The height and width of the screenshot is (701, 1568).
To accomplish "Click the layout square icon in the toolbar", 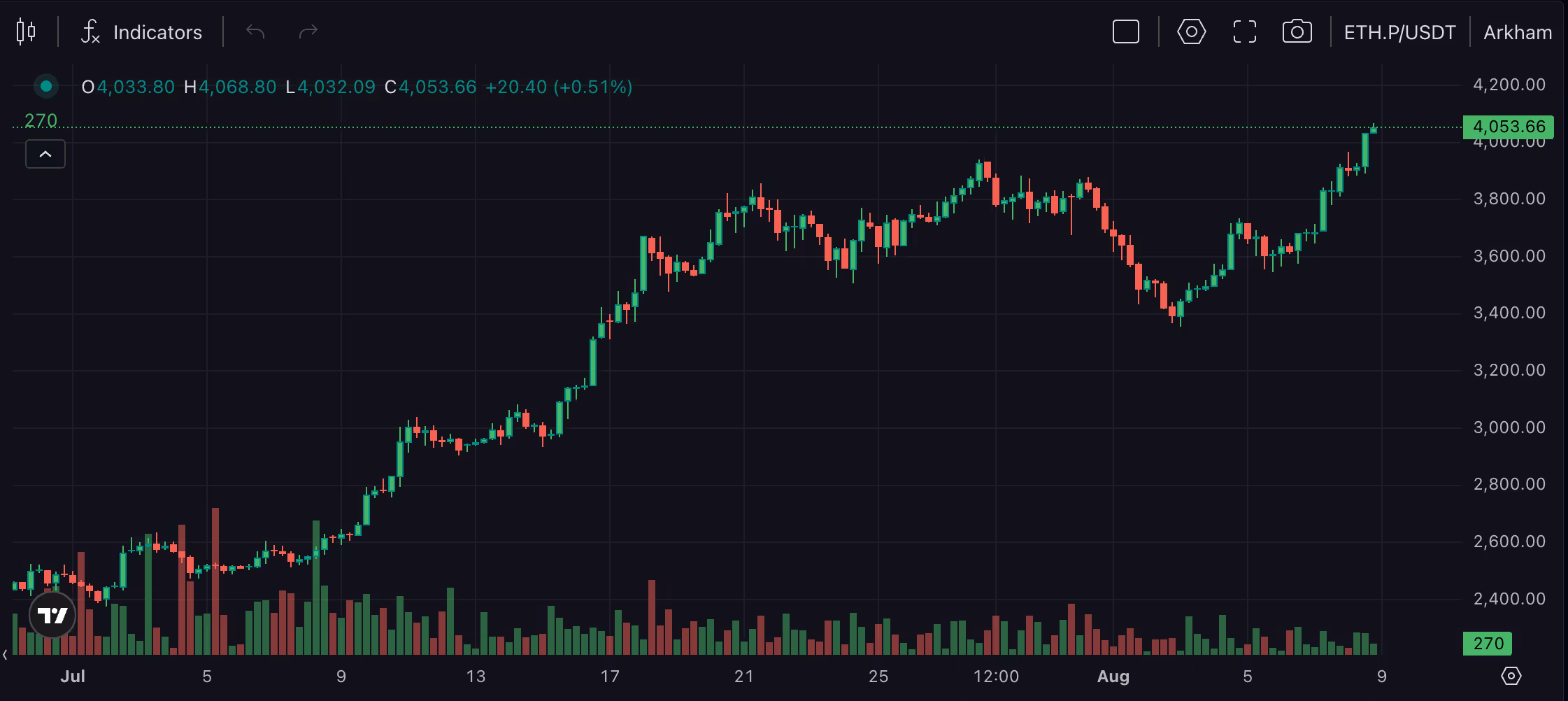I will pos(1125,31).
